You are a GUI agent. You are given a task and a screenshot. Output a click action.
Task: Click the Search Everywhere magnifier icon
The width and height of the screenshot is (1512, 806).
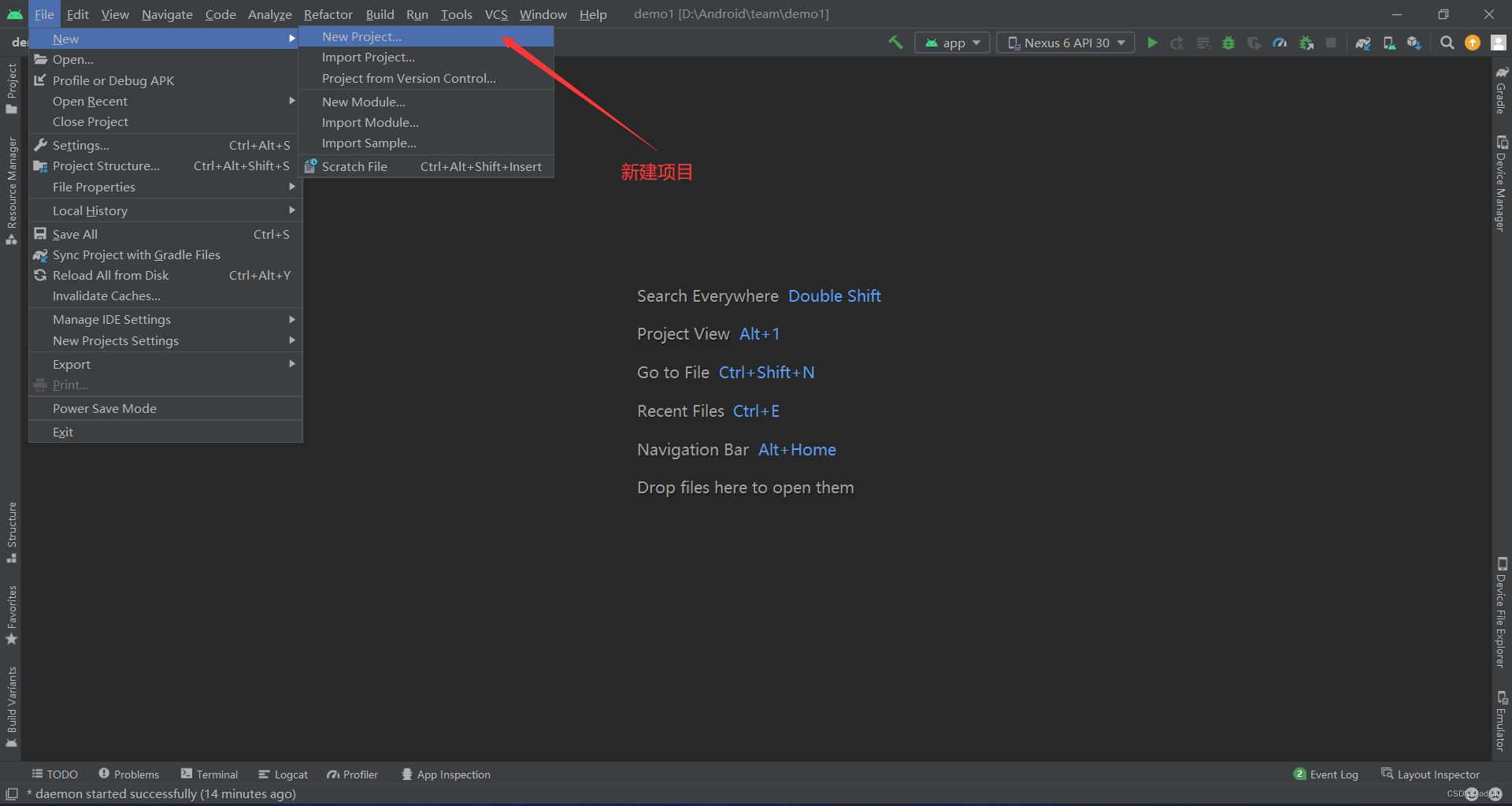(1447, 43)
